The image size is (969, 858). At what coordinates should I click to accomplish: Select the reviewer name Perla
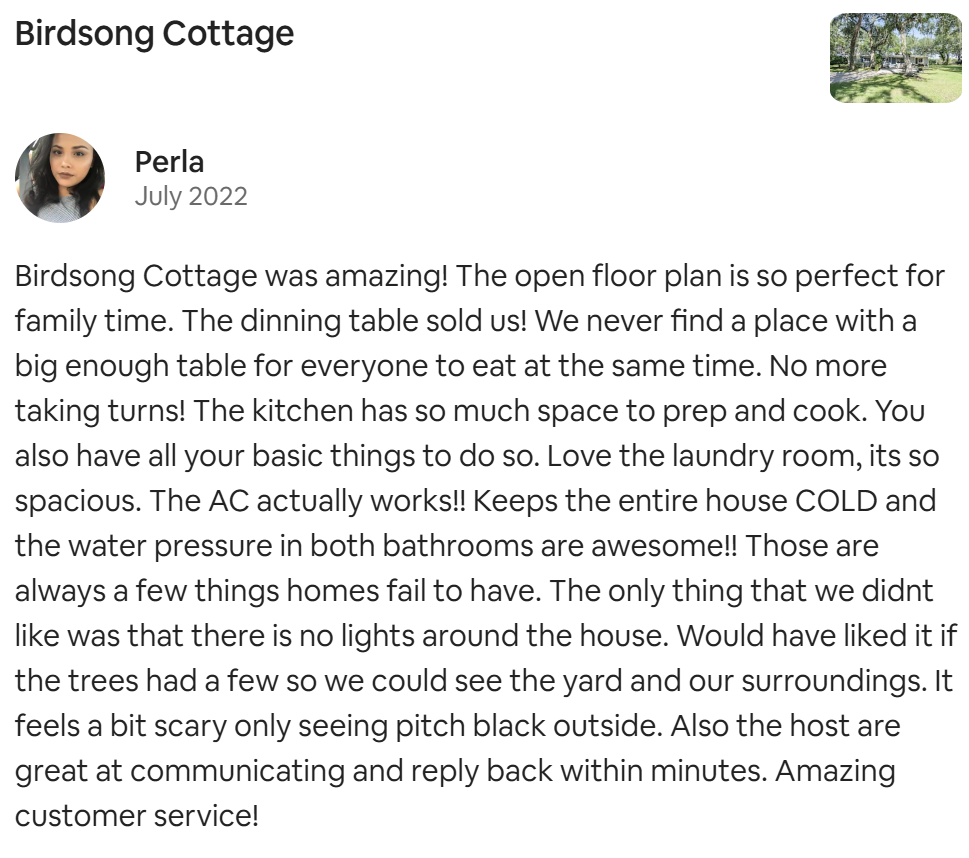click(169, 162)
